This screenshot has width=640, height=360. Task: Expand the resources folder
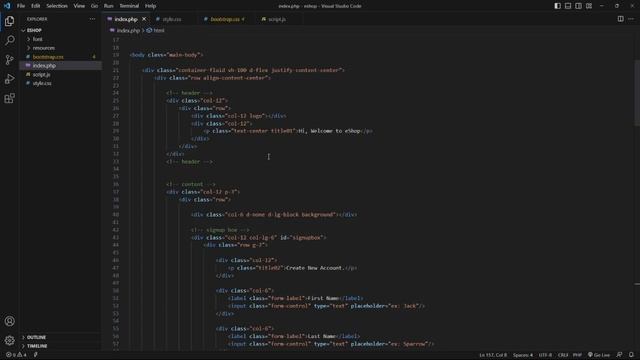pos(44,48)
